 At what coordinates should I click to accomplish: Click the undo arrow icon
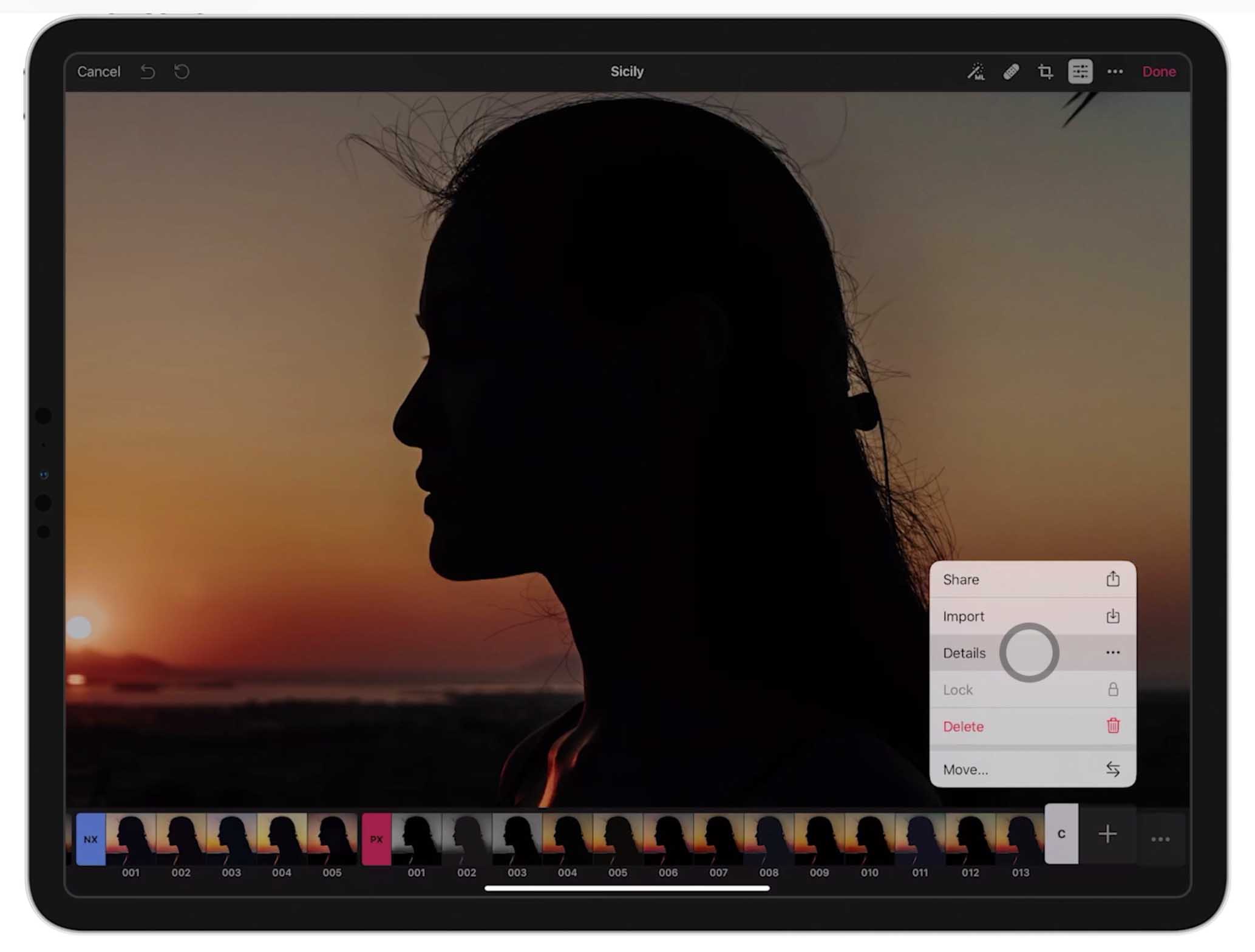[148, 72]
